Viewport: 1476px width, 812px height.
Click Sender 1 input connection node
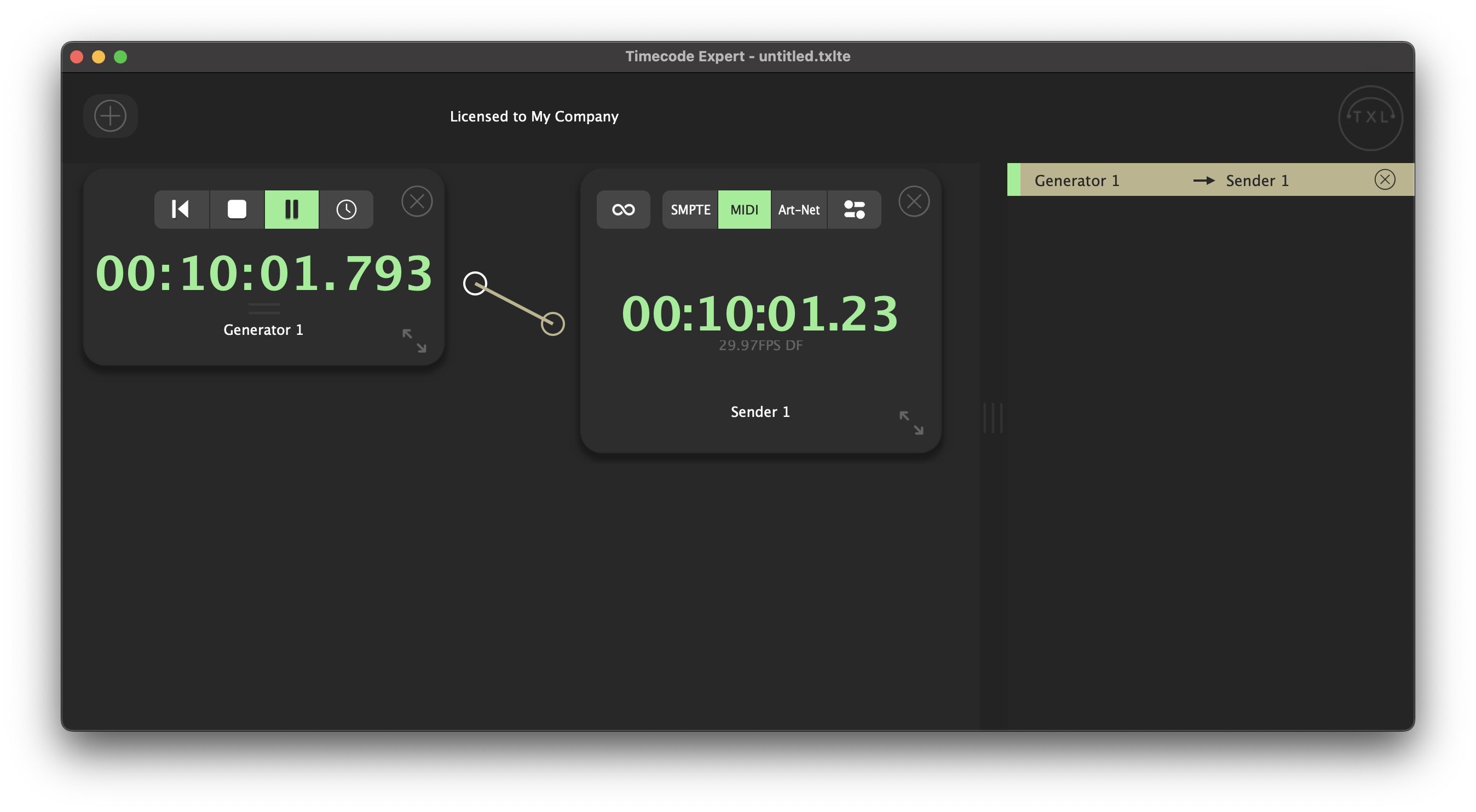coord(552,324)
